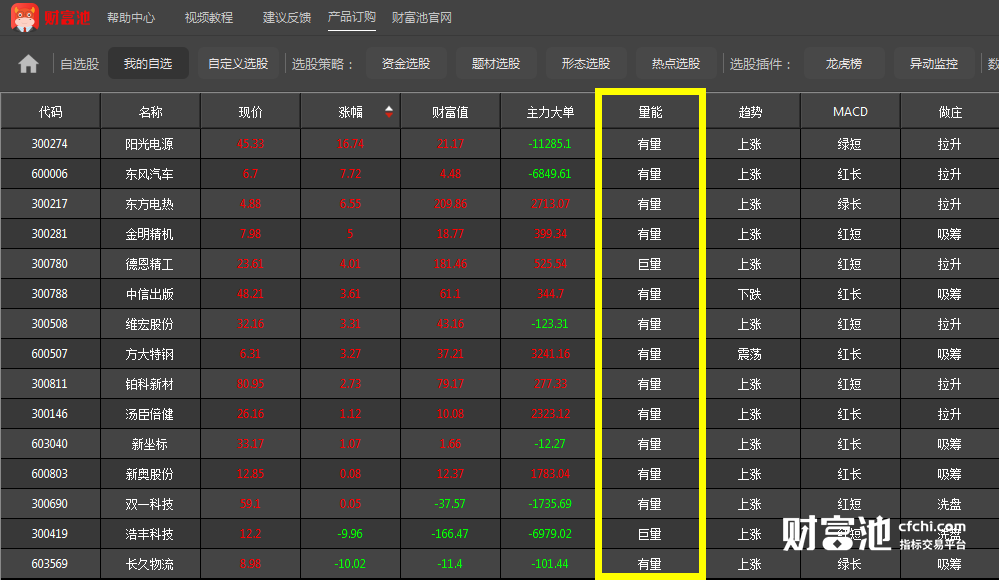Click stock code 603569
This screenshot has height=580, width=999.
tap(50, 563)
